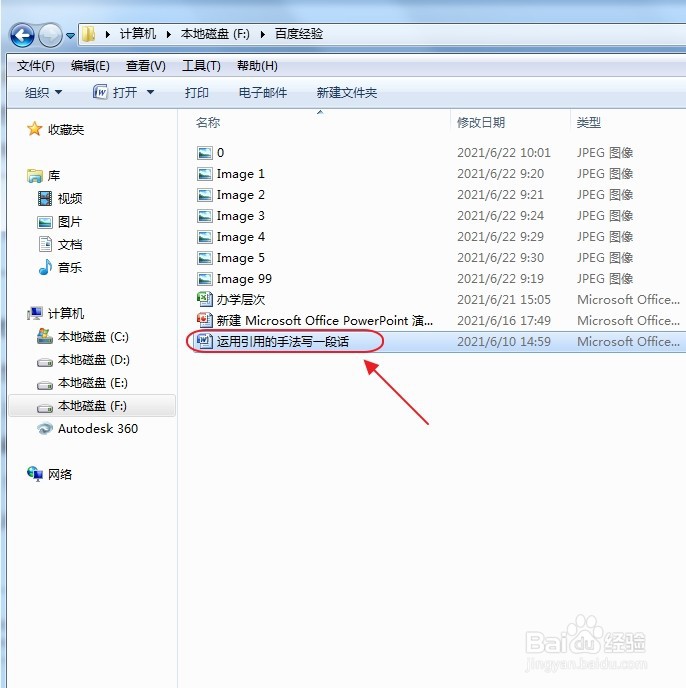Select the 新建 Microsoft Office PowerPoint file
686x688 pixels.
tap(315, 321)
